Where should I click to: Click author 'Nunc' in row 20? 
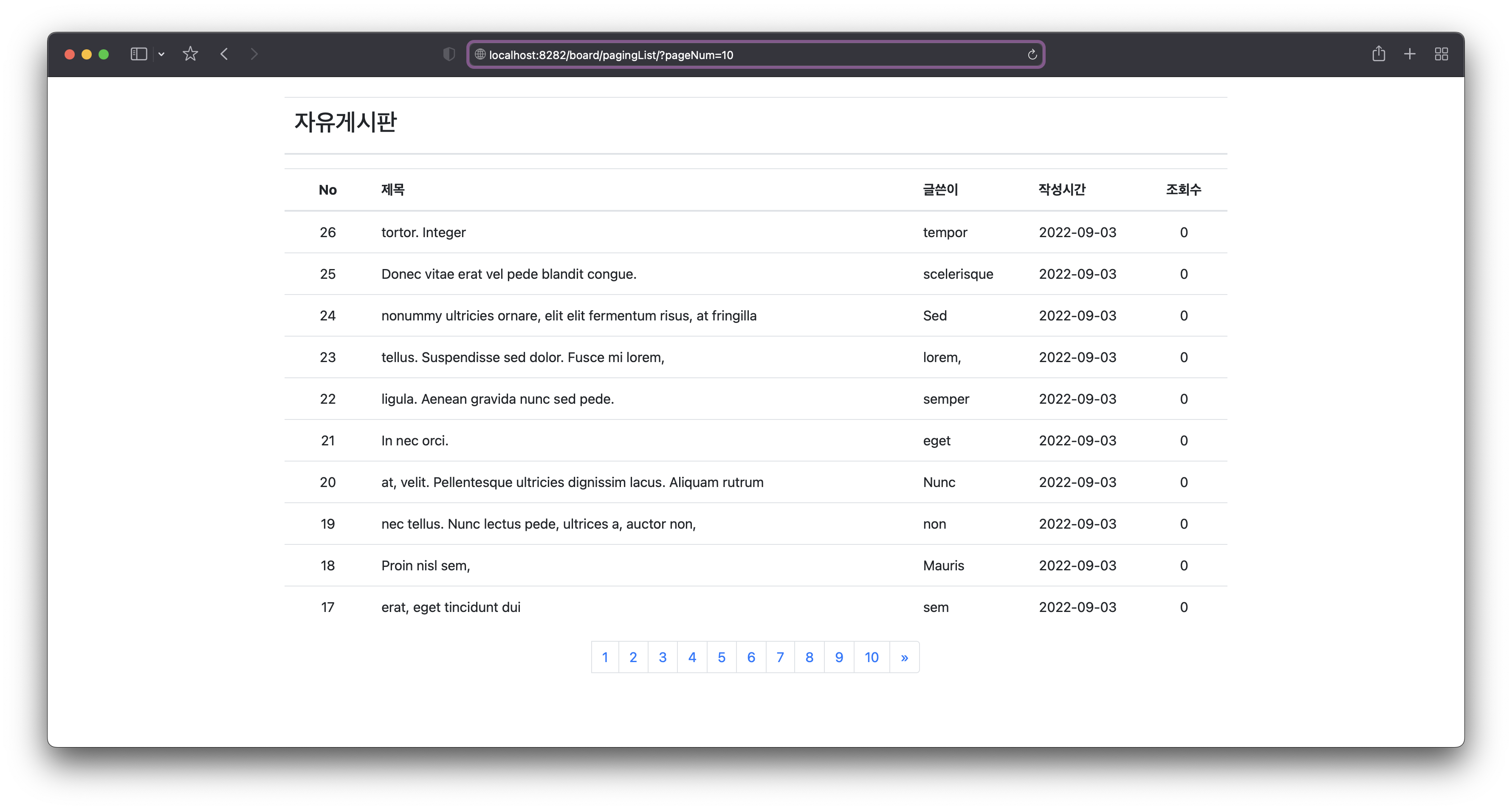[x=939, y=482]
